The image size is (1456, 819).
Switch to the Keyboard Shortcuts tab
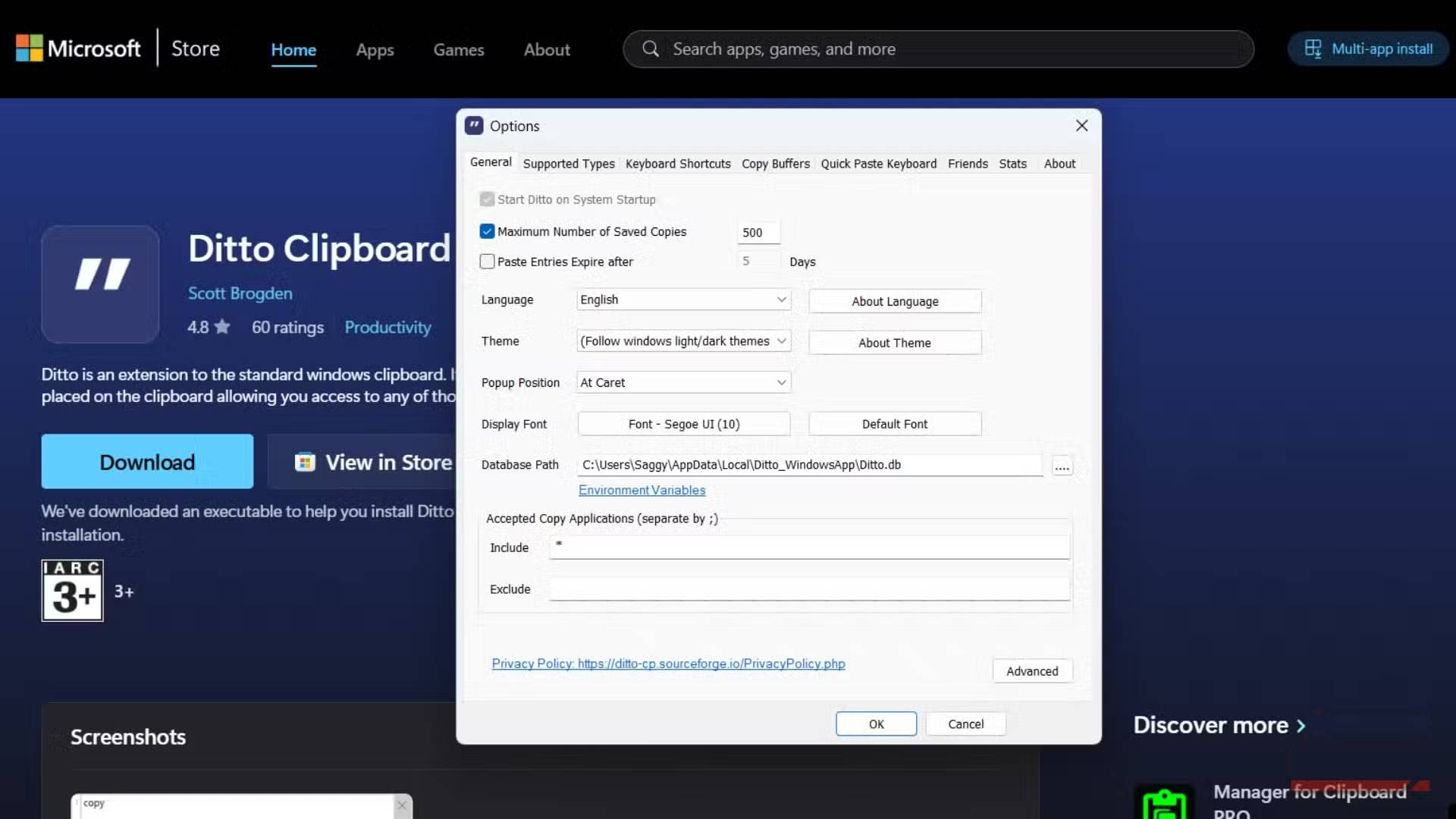(677, 164)
